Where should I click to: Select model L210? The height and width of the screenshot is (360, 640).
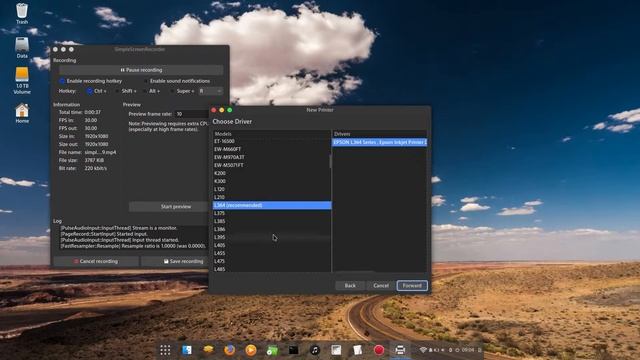[x=271, y=197]
